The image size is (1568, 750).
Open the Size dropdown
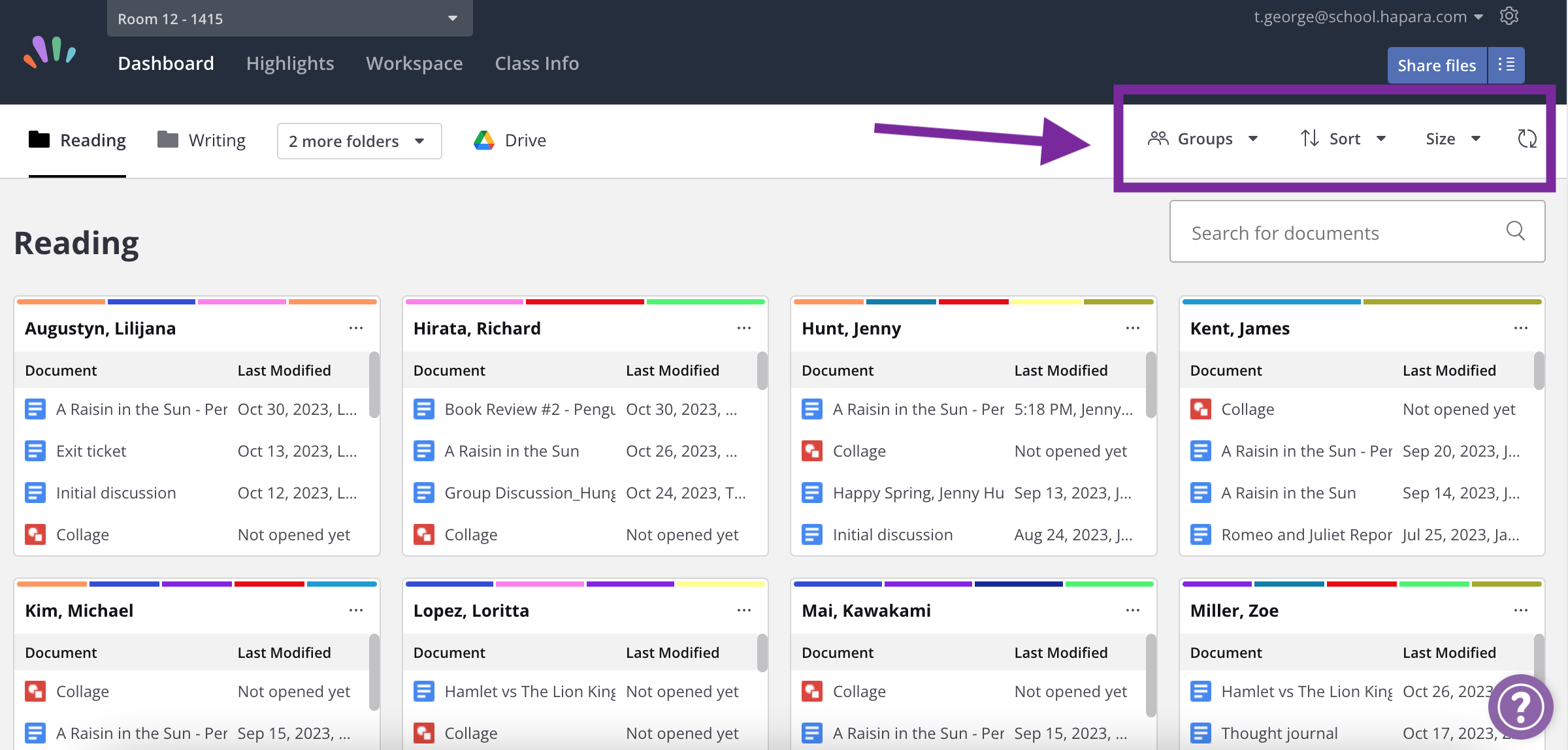(x=1453, y=139)
